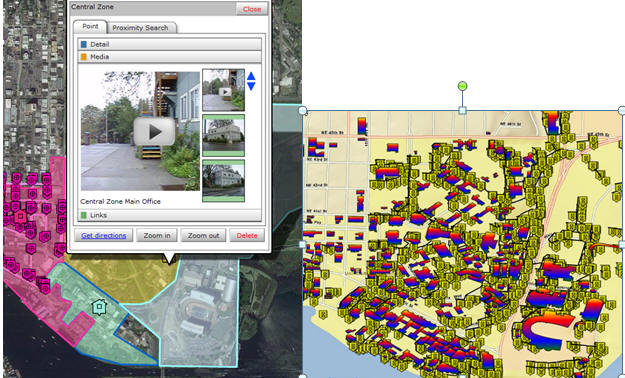The width and height of the screenshot is (625, 378).
Task: Close the Central Zone popup
Action: tap(252, 9)
